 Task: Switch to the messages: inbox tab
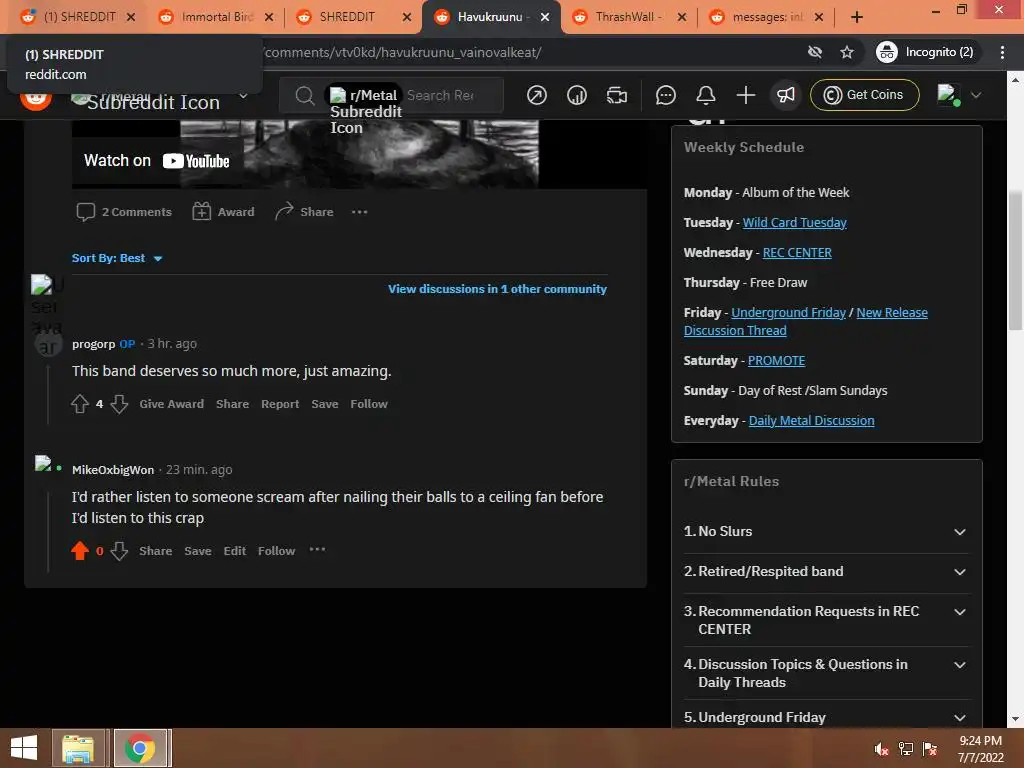[x=765, y=17]
